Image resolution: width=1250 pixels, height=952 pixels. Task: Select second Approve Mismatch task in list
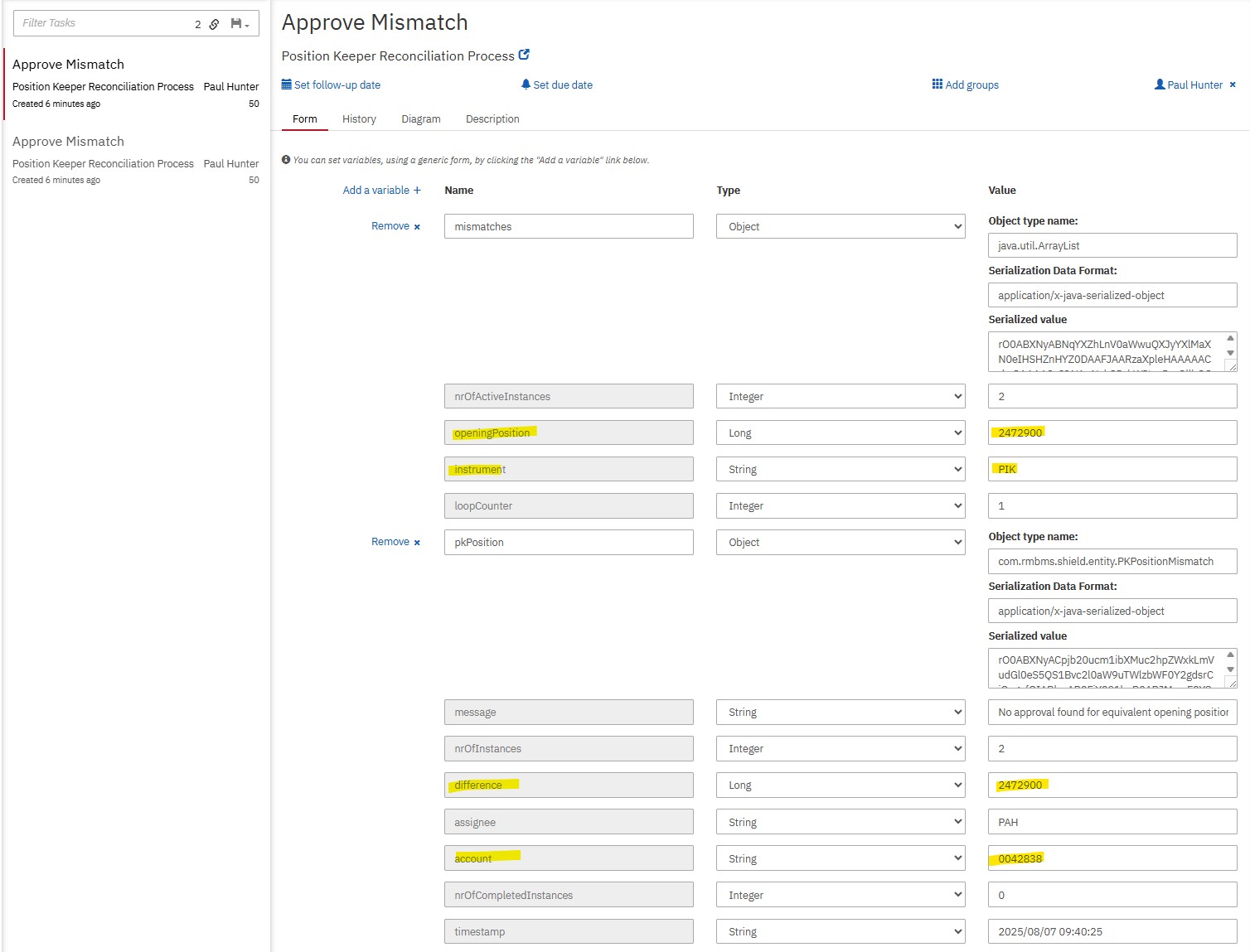[x=136, y=160]
